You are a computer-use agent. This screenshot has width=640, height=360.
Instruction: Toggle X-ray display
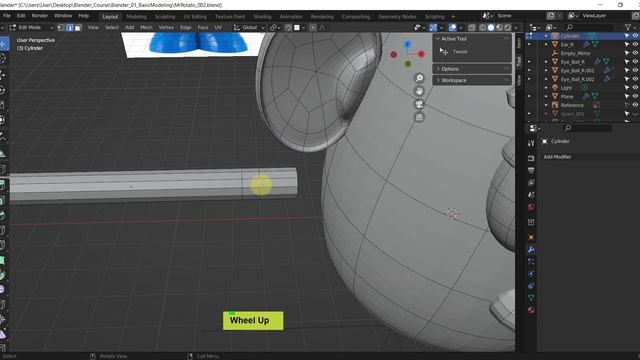471,27
